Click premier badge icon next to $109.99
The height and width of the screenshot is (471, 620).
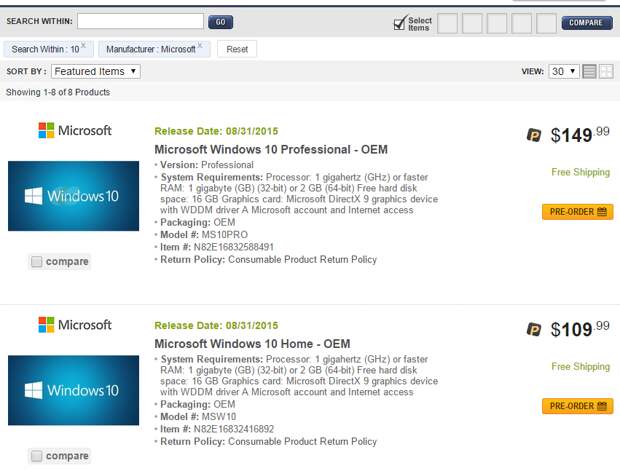(x=534, y=329)
